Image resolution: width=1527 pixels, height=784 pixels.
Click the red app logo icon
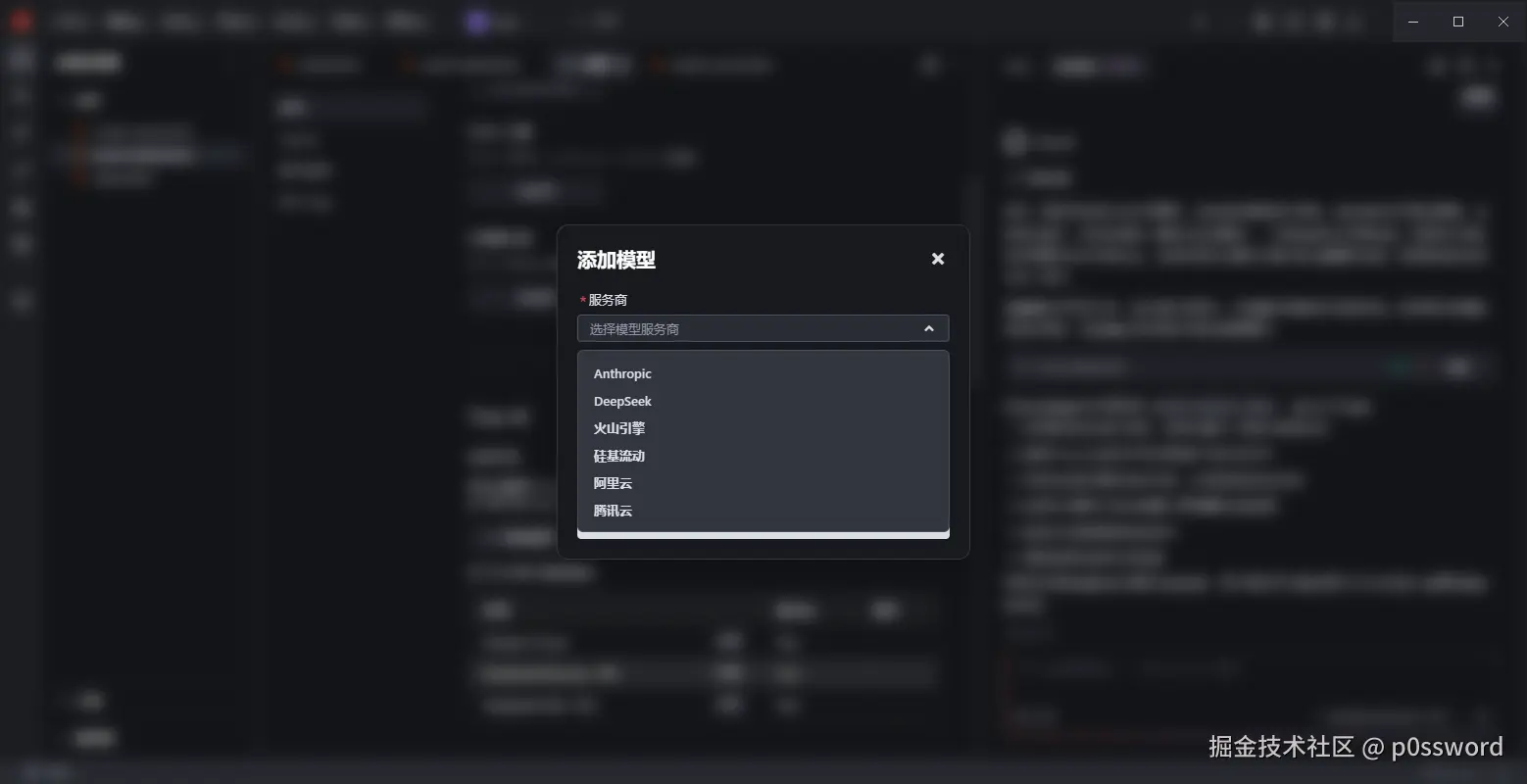pyautogui.click(x=21, y=22)
